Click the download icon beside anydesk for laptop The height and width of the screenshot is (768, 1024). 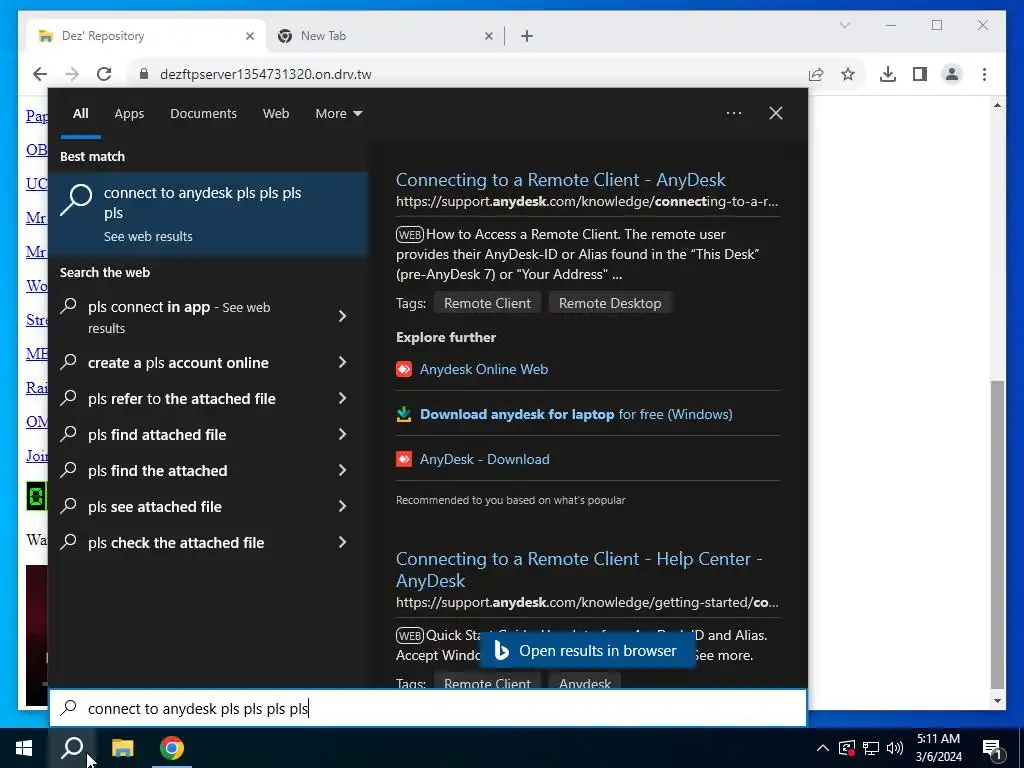pyautogui.click(x=404, y=414)
